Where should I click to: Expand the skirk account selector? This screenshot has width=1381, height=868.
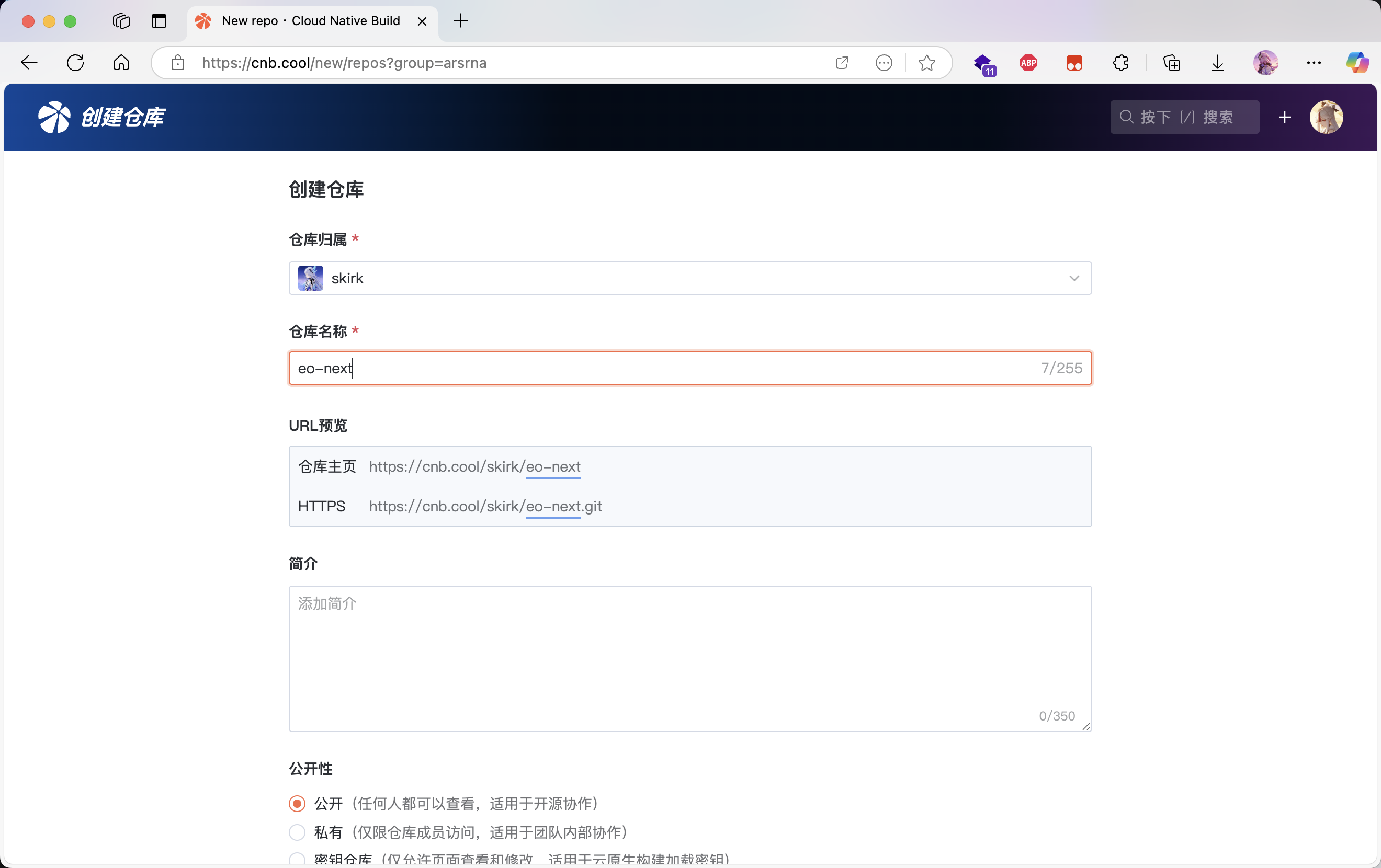click(1074, 279)
